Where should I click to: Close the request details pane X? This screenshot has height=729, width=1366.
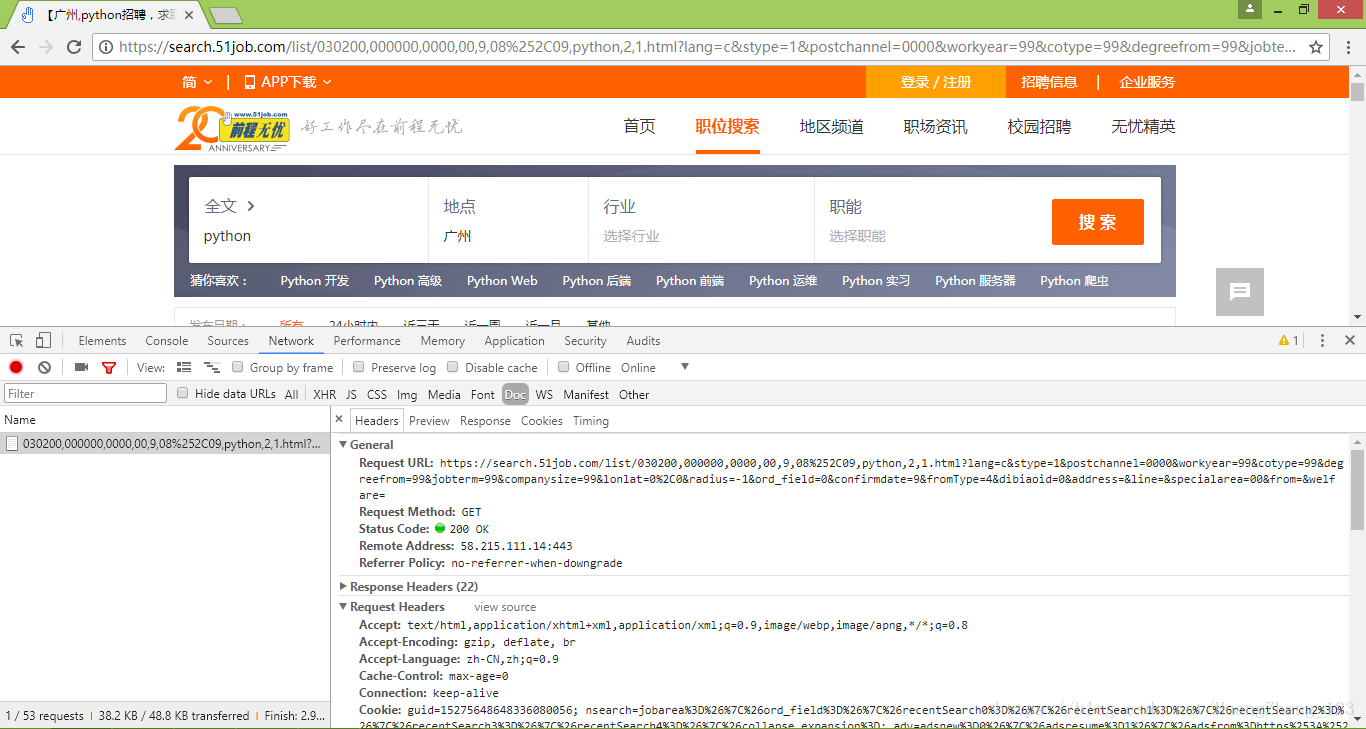(x=339, y=420)
